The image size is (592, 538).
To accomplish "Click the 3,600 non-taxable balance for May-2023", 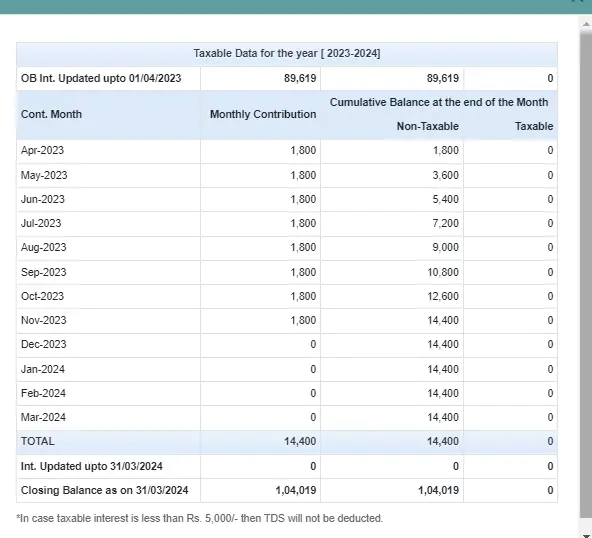I will coord(446,175).
